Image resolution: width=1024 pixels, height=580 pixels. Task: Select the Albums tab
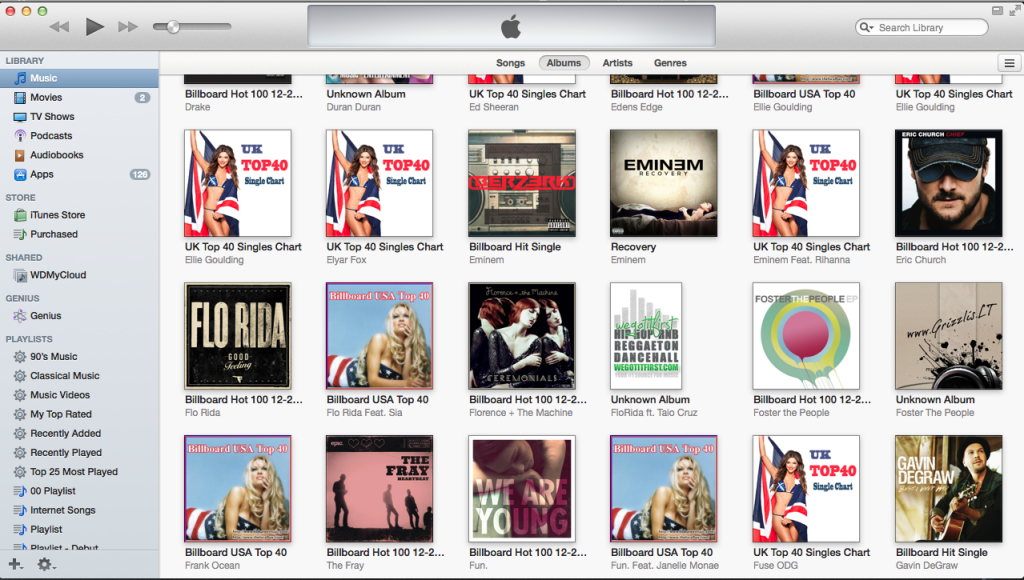click(564, 63)
